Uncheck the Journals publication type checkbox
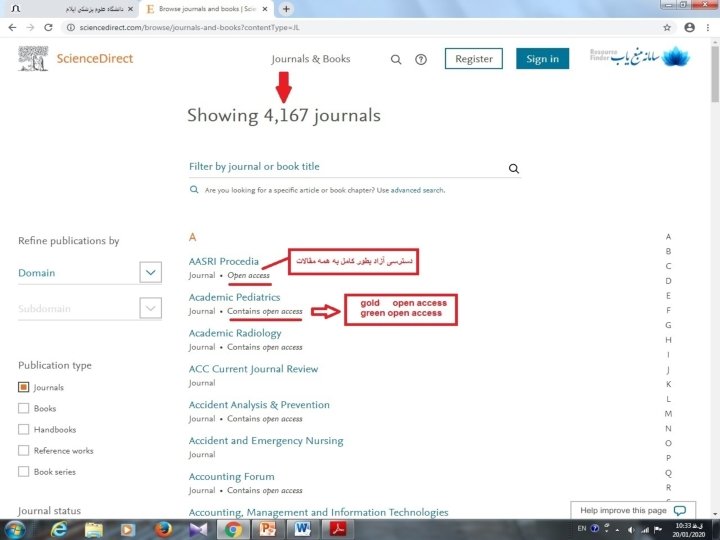720x540 pixels. click(23, 387)
